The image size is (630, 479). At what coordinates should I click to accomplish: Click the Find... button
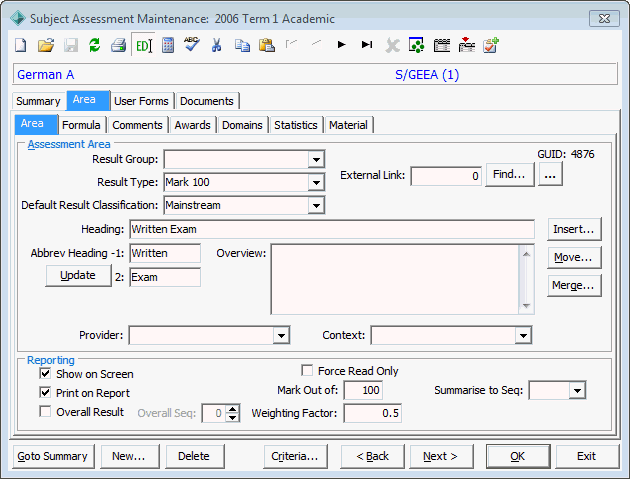509,174
